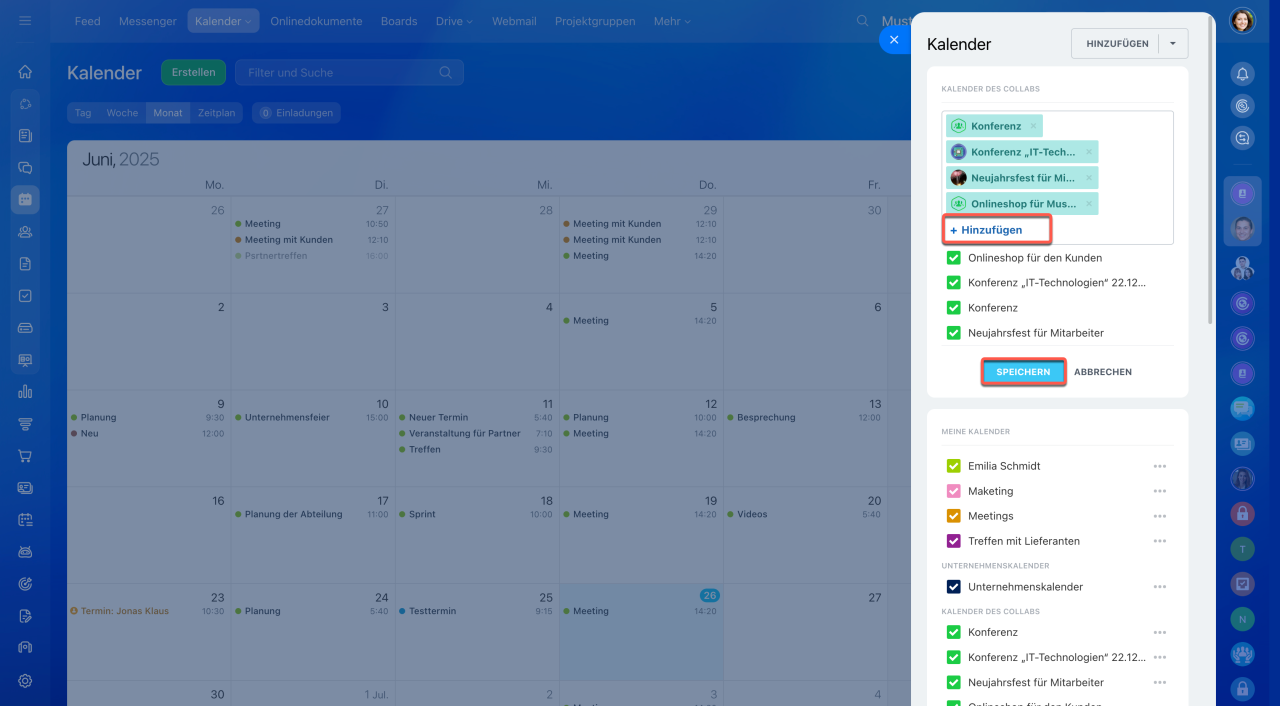Toggle the Emilia Schmidt calendar checkbox
Viewport: 1280px width, 706px height.
click(953, 466)
